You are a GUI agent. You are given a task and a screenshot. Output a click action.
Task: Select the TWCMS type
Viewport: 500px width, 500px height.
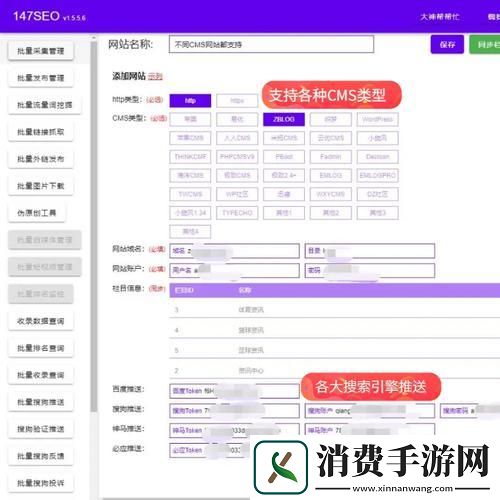coord(190,194)
